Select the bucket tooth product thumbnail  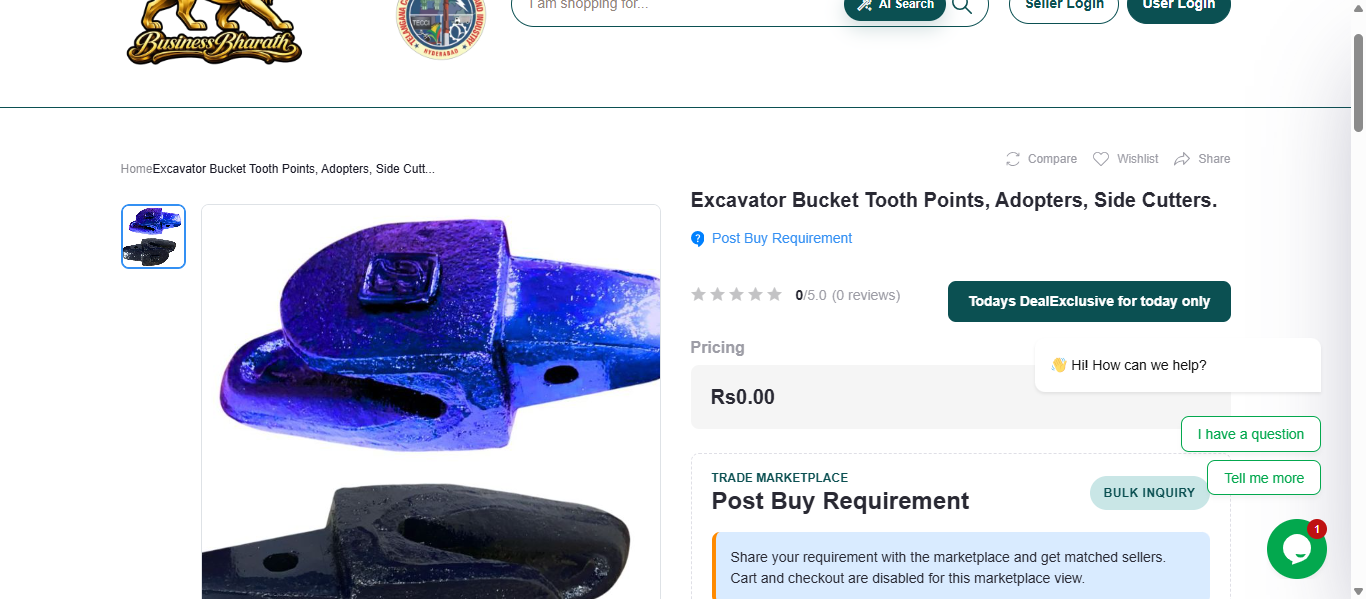tap(153, 236)
